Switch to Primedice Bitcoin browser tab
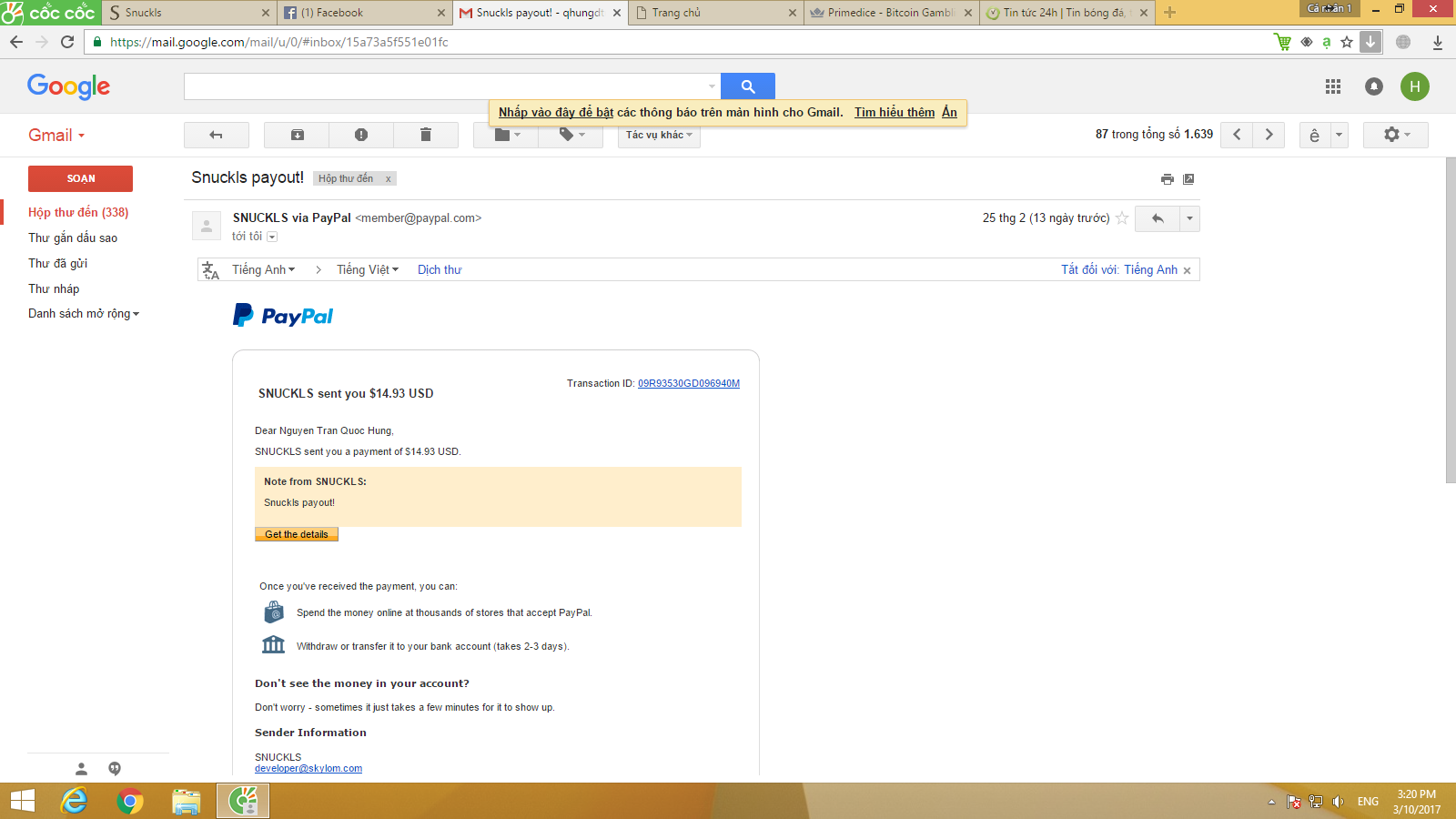 pyautogui.click(x=892, y=13)
